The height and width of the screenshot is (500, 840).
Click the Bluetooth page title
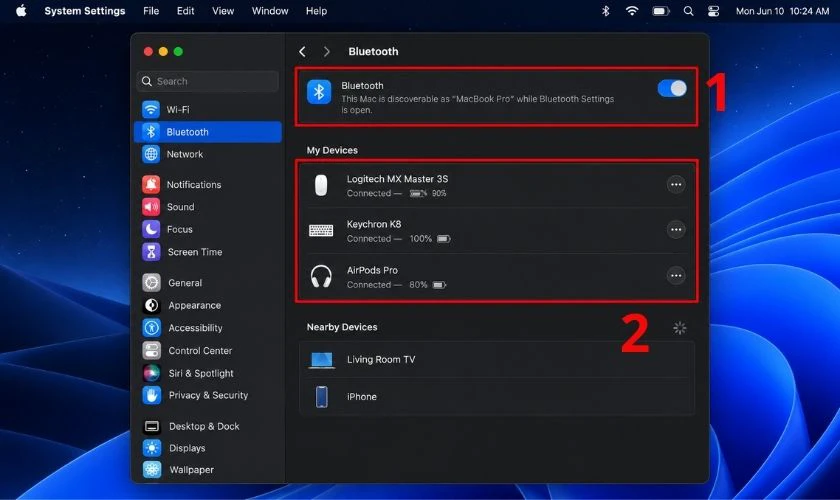click(373, 51)
